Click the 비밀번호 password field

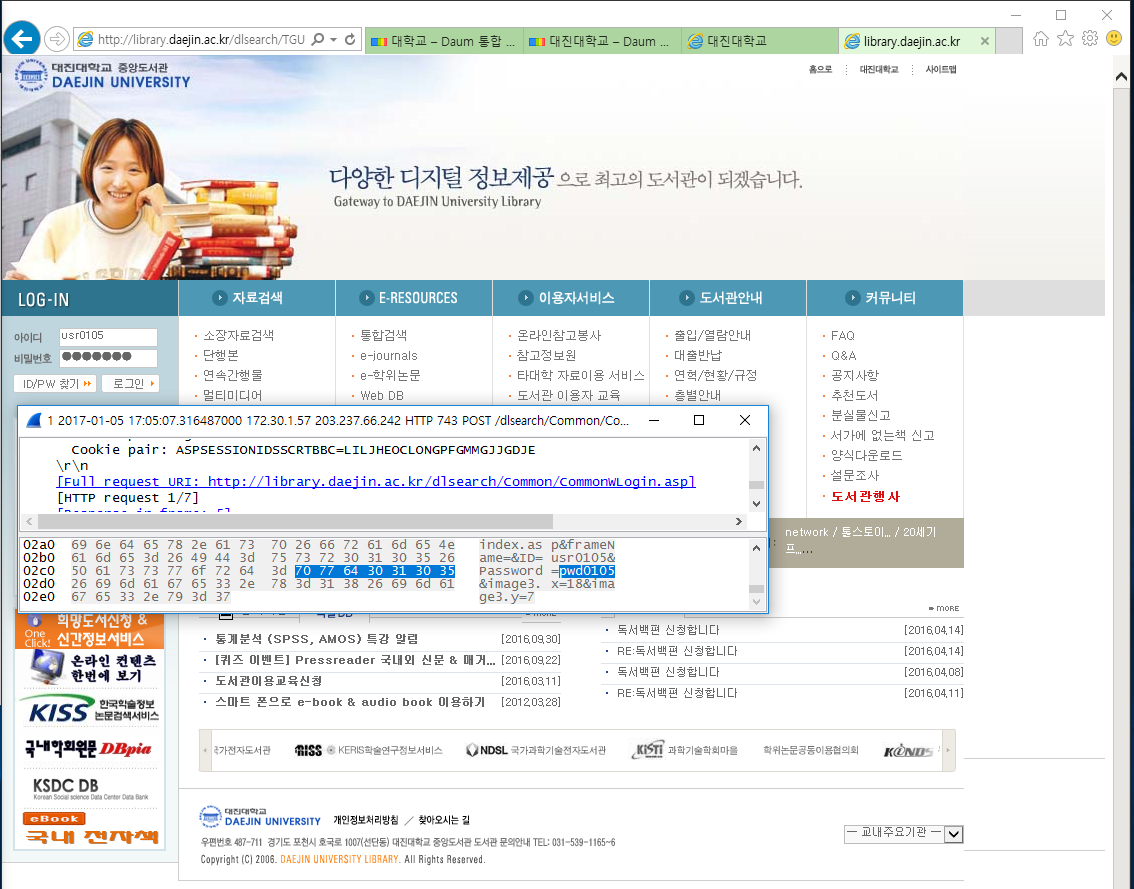[108, 357]
